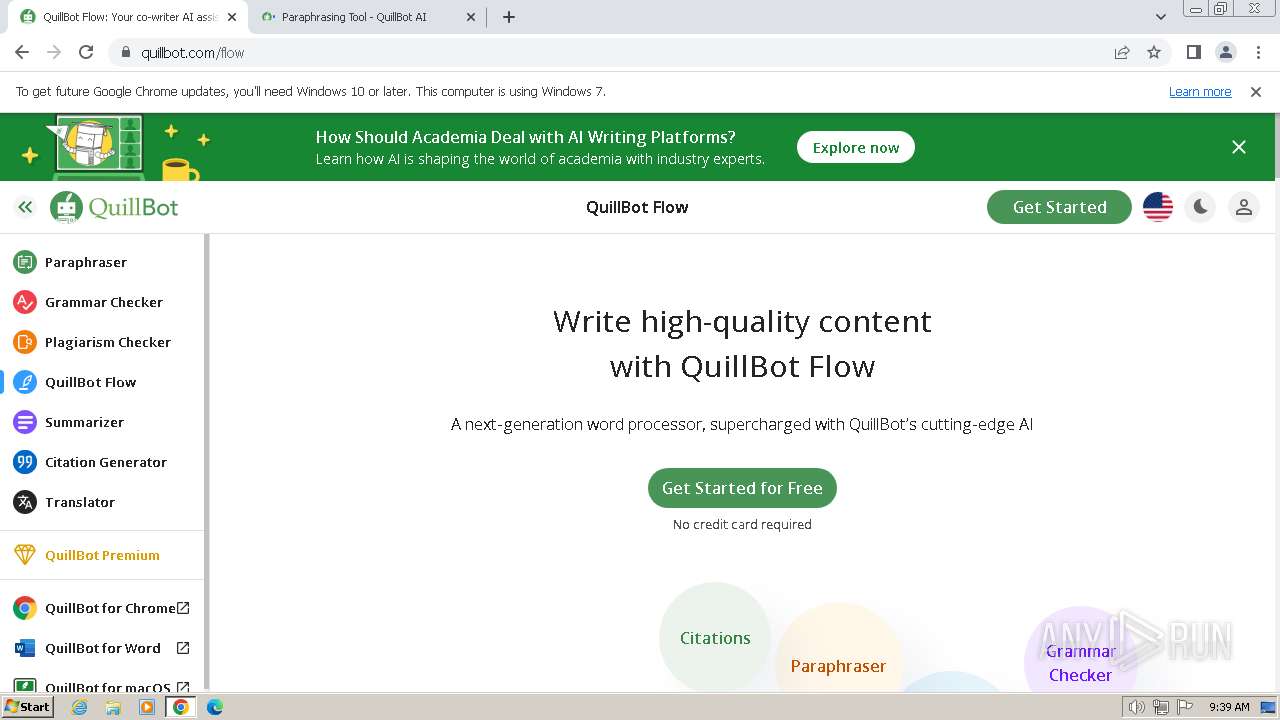Click the QuillBot Premium diamond icon
Viewport: 1280px width, 720px height.
pyautogui.click(x=25, y=555)
